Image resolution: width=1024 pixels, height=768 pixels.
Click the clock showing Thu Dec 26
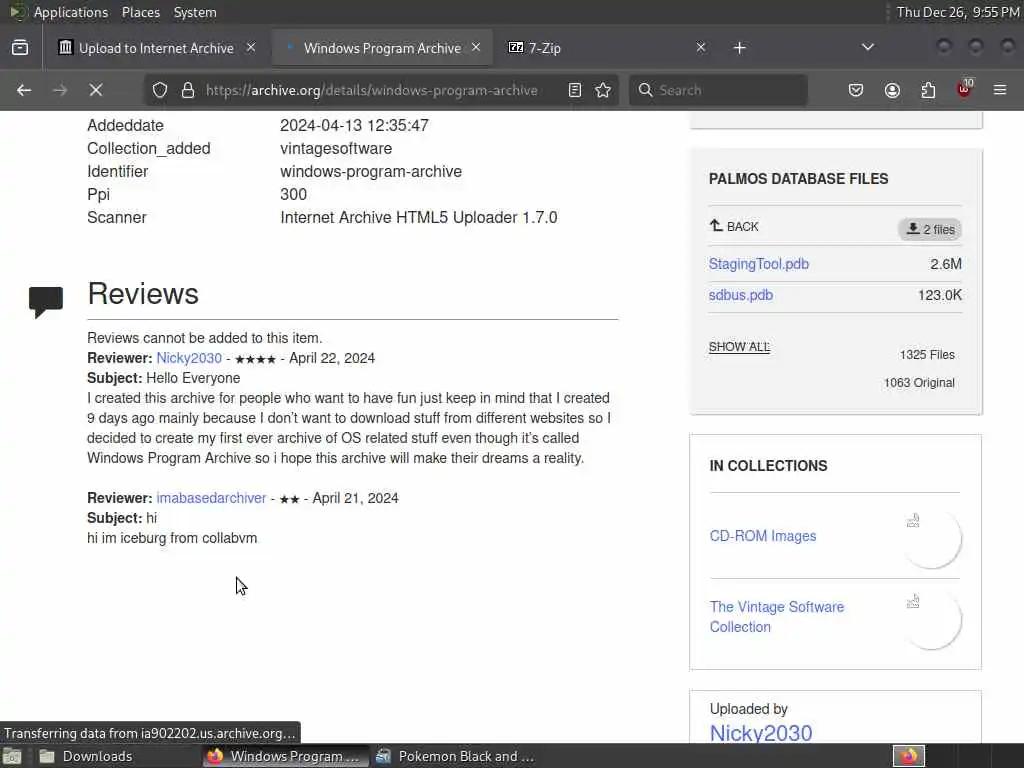tap(957, 12)
